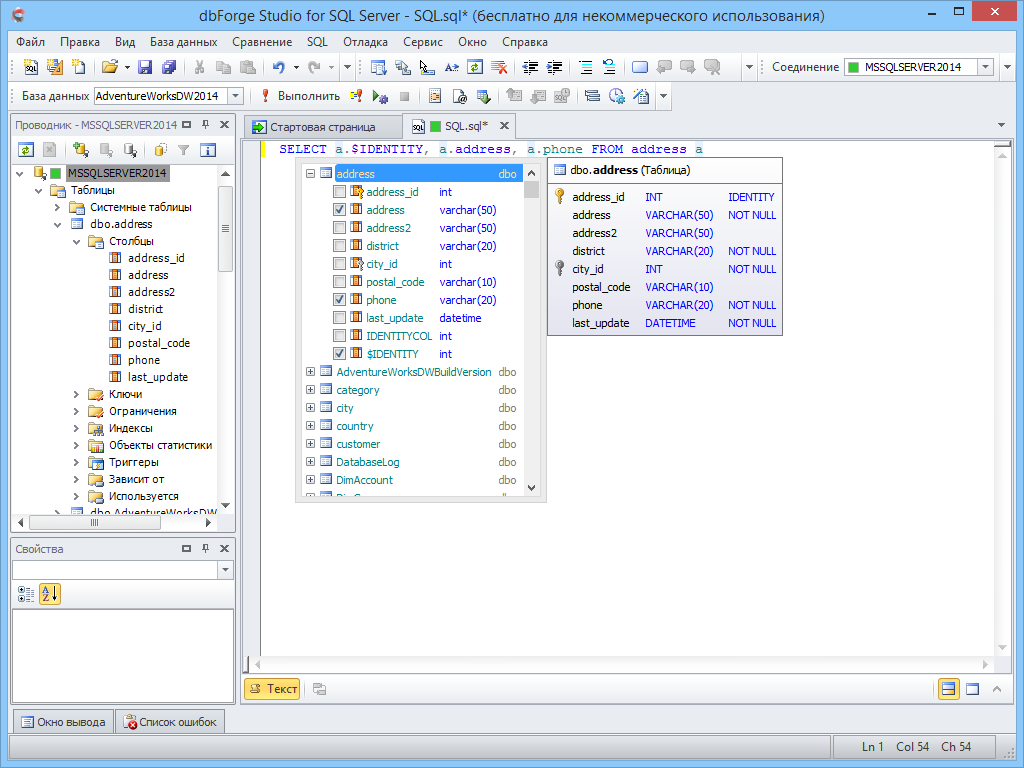Click the new connection icon in the Explorer toolbar
Viewport: 1024px width, 768px height.
coord(81,150)
